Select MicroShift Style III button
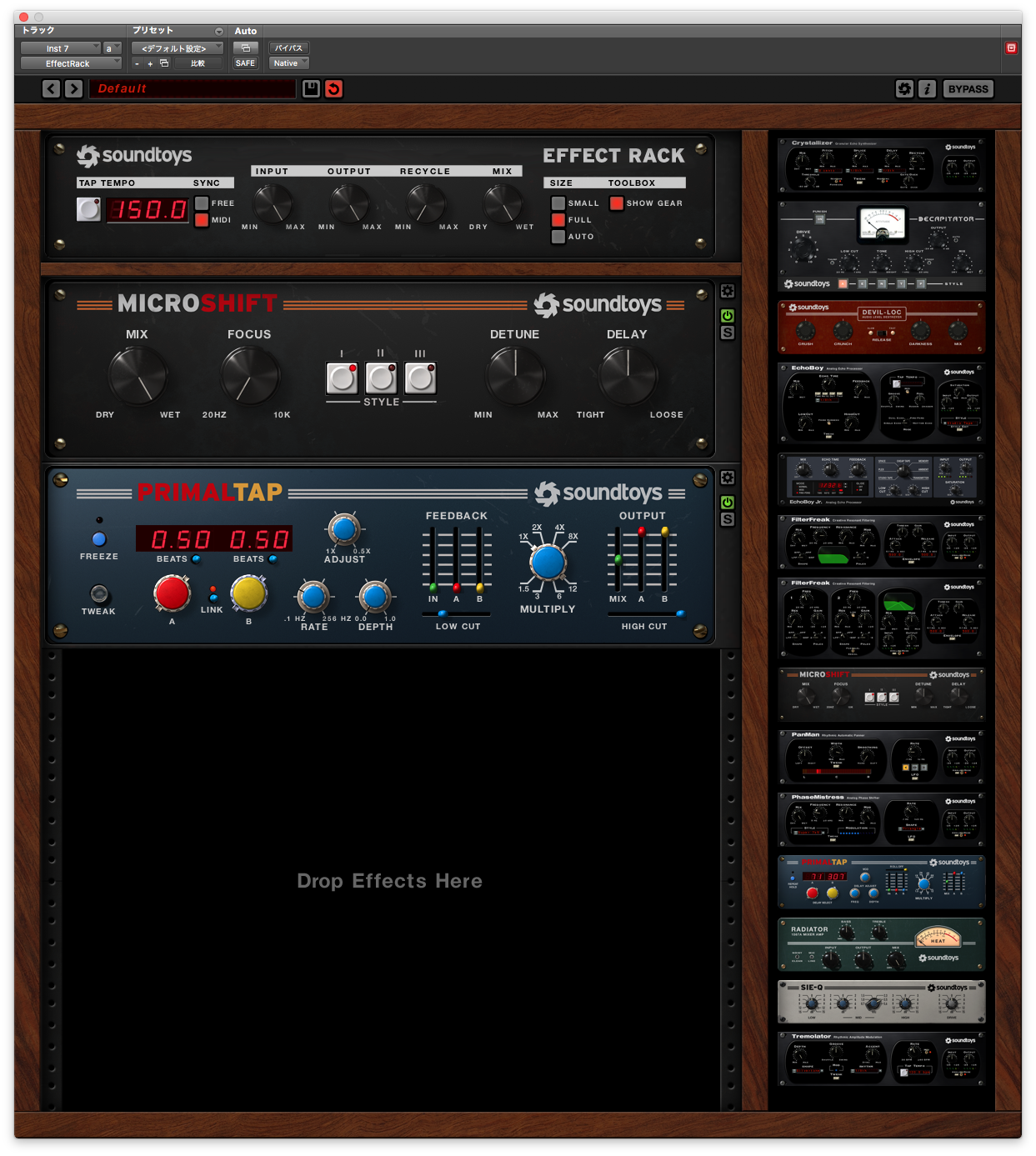This screenshot has height=1156, width=1036. (x=420, y=378)
